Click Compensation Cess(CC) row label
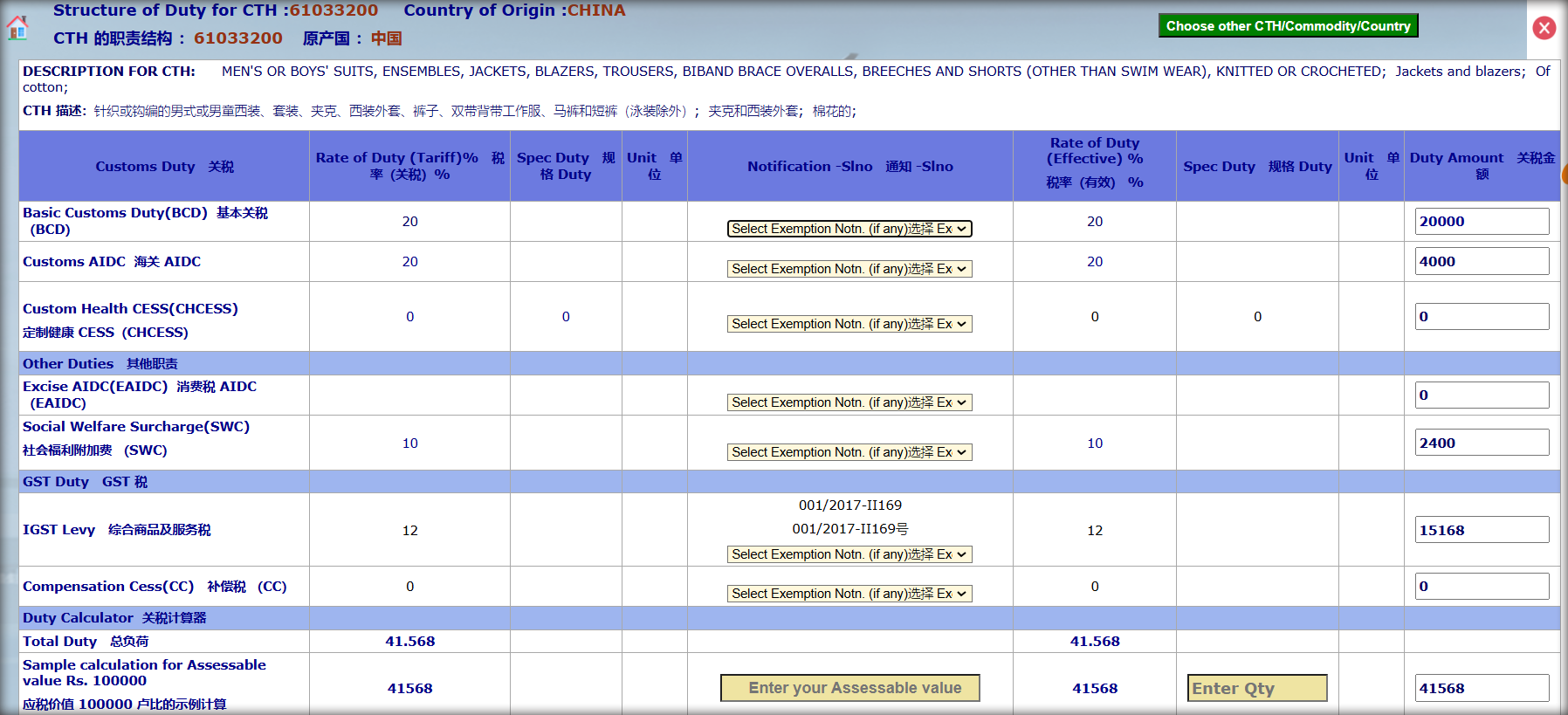Viewport: 1568px width, 715px height. [x=155, y=586]
